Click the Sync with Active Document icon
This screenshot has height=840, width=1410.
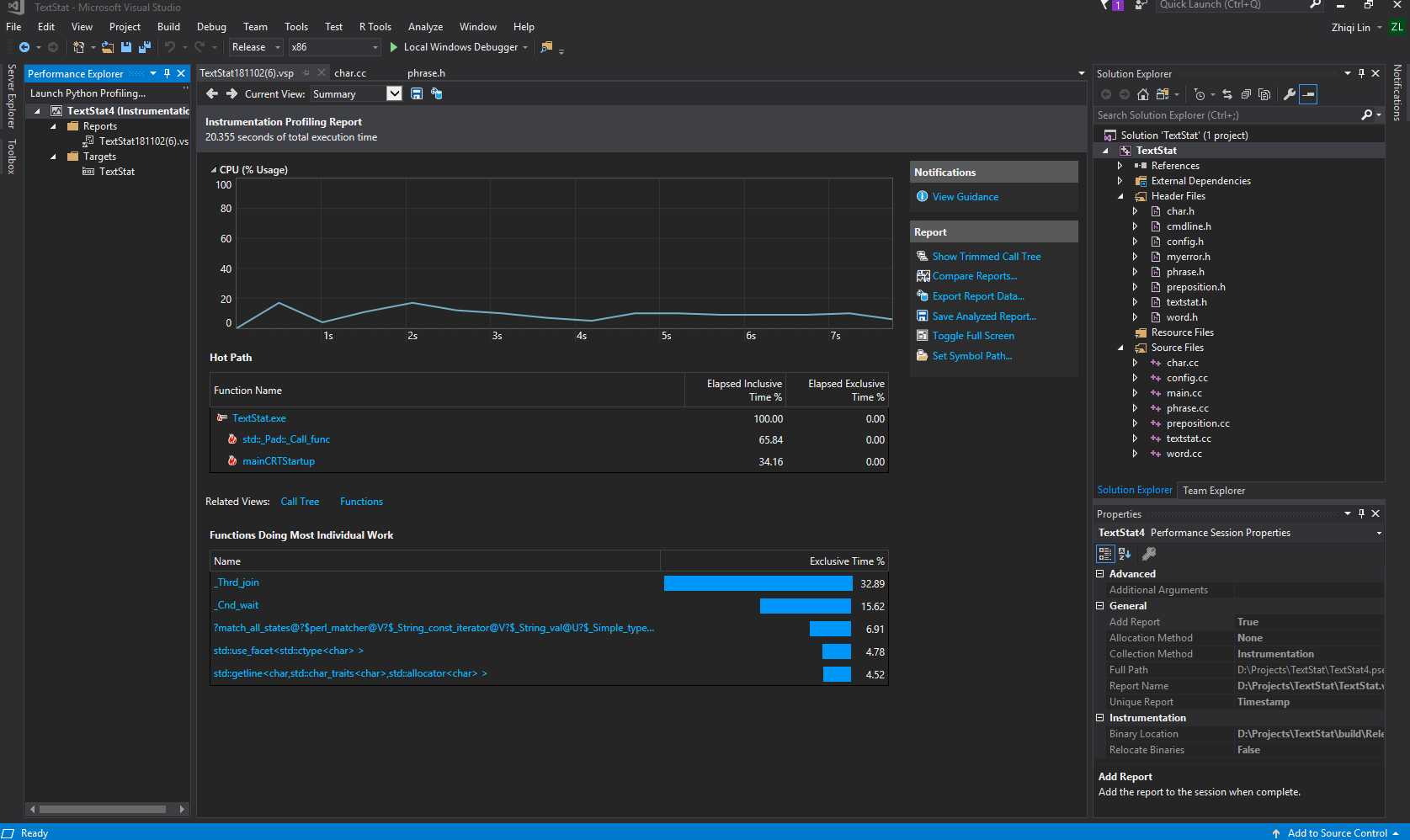[1227, 94]
